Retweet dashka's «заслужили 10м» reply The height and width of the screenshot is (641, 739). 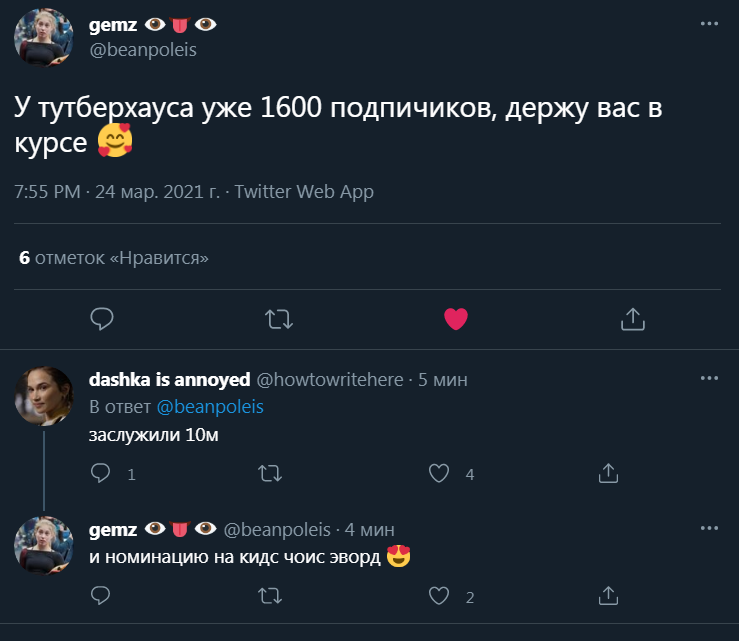(x=270, y=473)
